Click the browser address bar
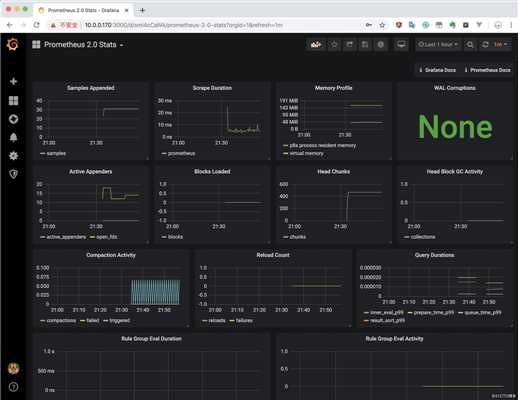The height and width of the screenshot is (400, 518). (x=220, y=25)
